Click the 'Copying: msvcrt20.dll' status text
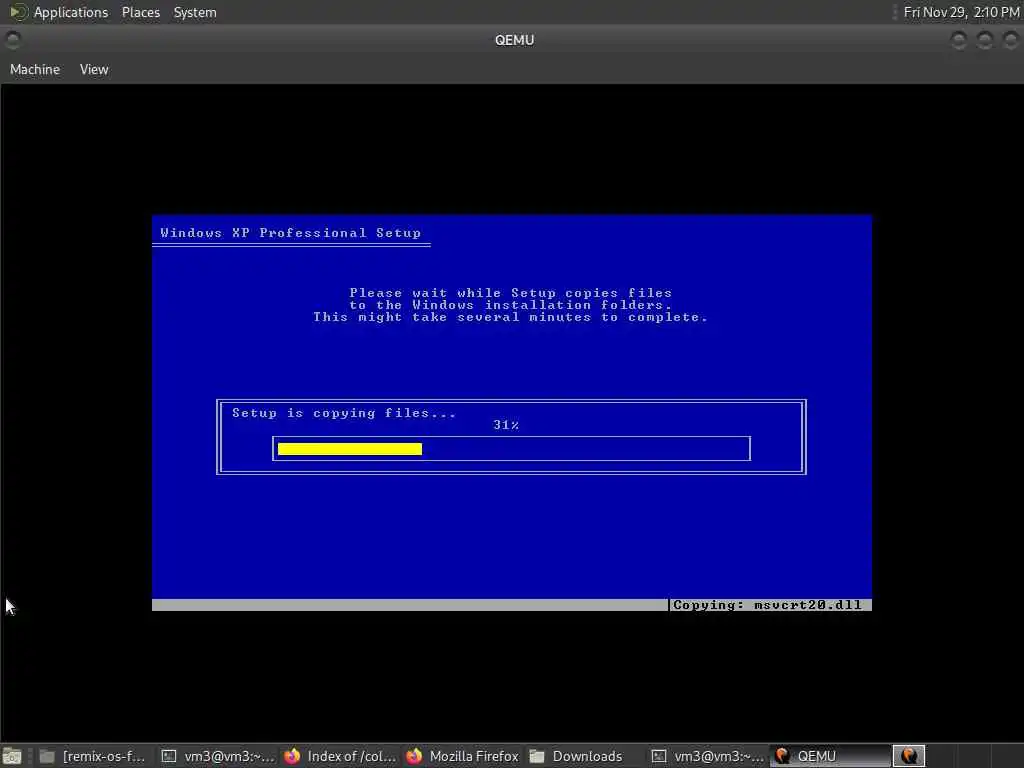Viewport: 1024px width, 768px height. pyautogui.click(x=767, y=605)
